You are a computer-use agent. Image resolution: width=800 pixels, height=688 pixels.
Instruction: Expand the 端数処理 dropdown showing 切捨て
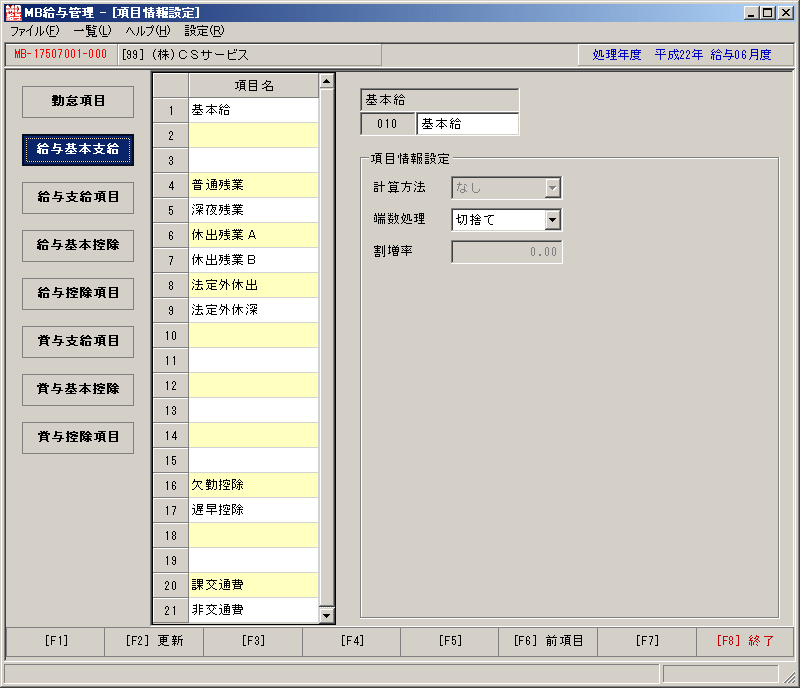tap(553, 220)
